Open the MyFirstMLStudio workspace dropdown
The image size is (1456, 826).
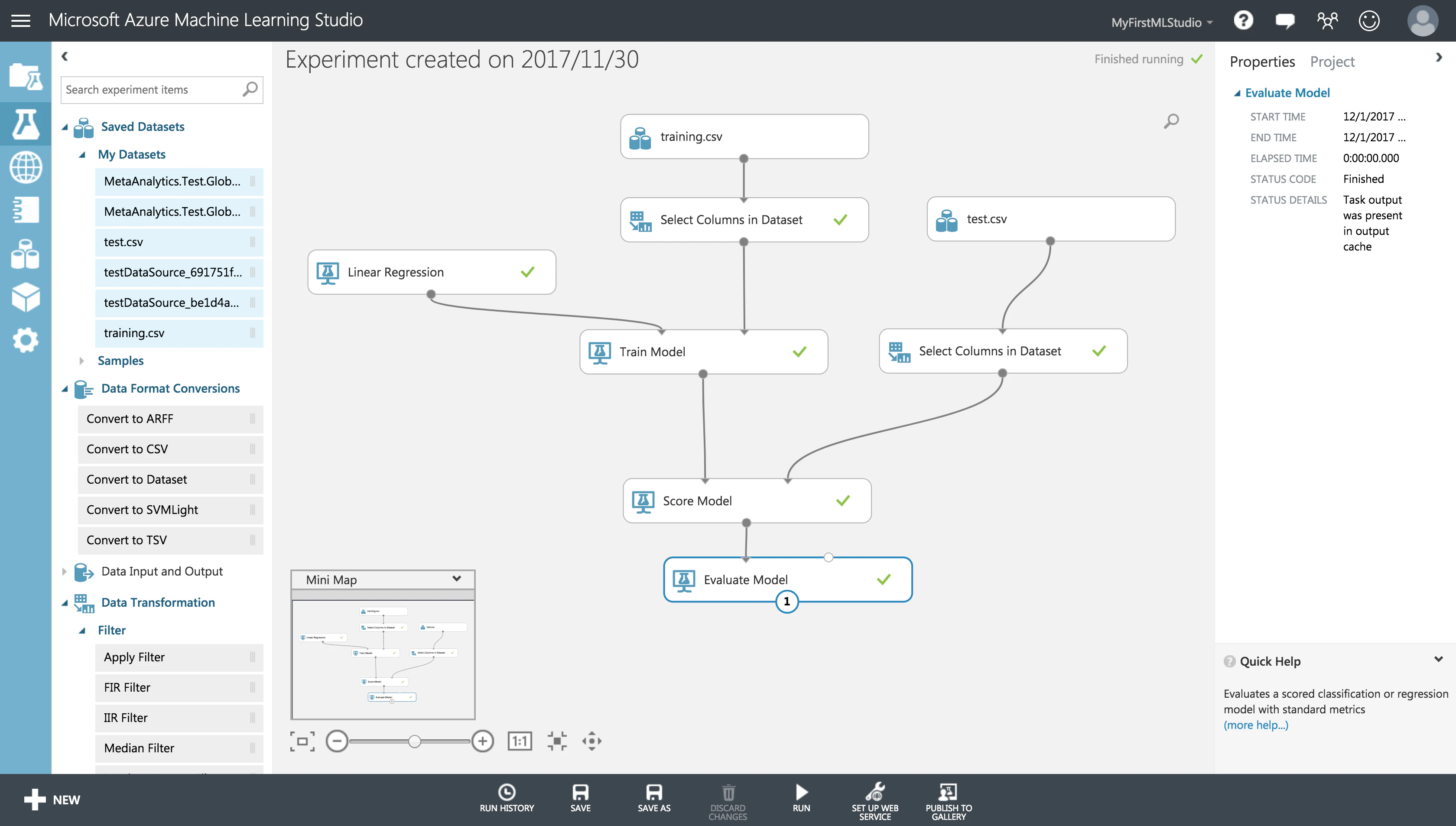(1162, 23)
